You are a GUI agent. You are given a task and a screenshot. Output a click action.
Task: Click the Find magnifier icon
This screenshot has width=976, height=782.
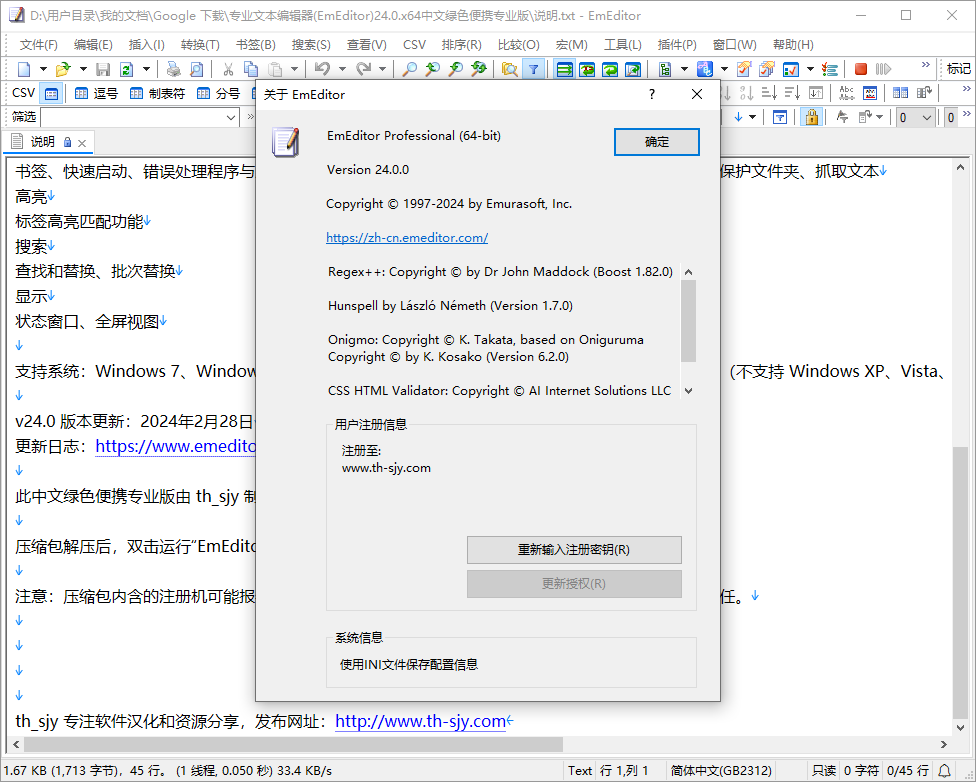pos(409,69)
